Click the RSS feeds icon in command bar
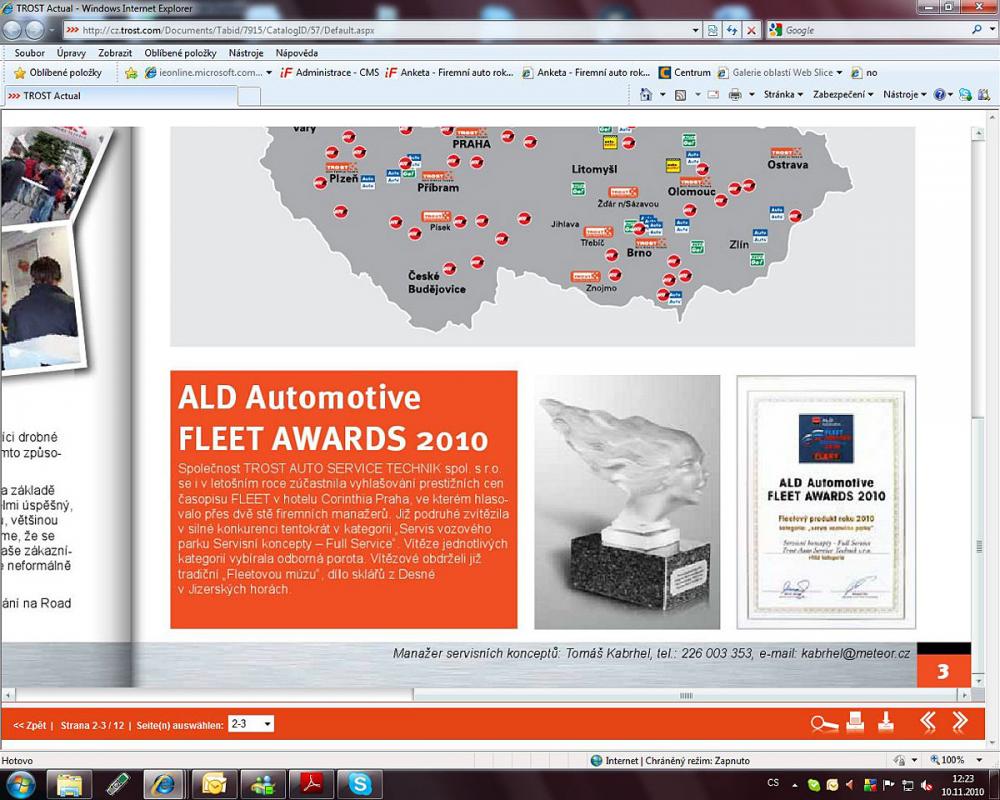 pyautogui.click(x=680, y=95)
